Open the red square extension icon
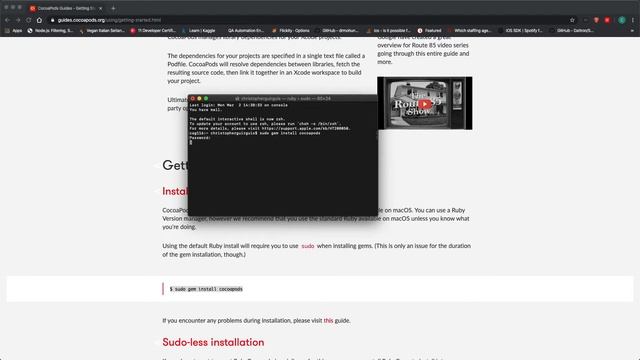640x360 pixels. 607,20
